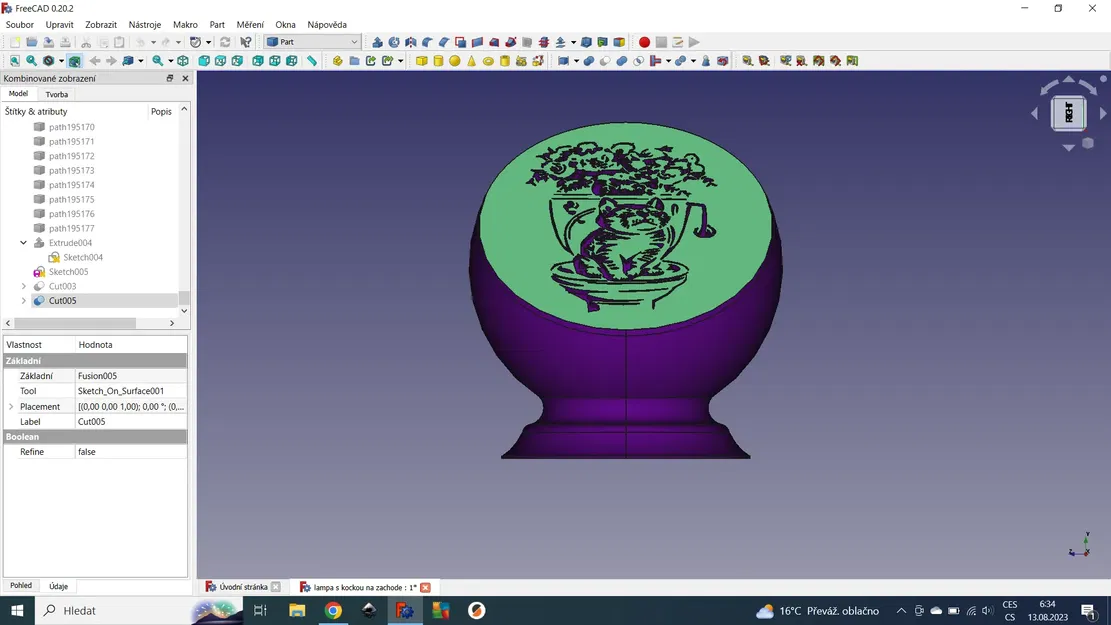This screenshot has height=625, width=1111.
Task: Start macro recording with red circle
Action: 644,42
